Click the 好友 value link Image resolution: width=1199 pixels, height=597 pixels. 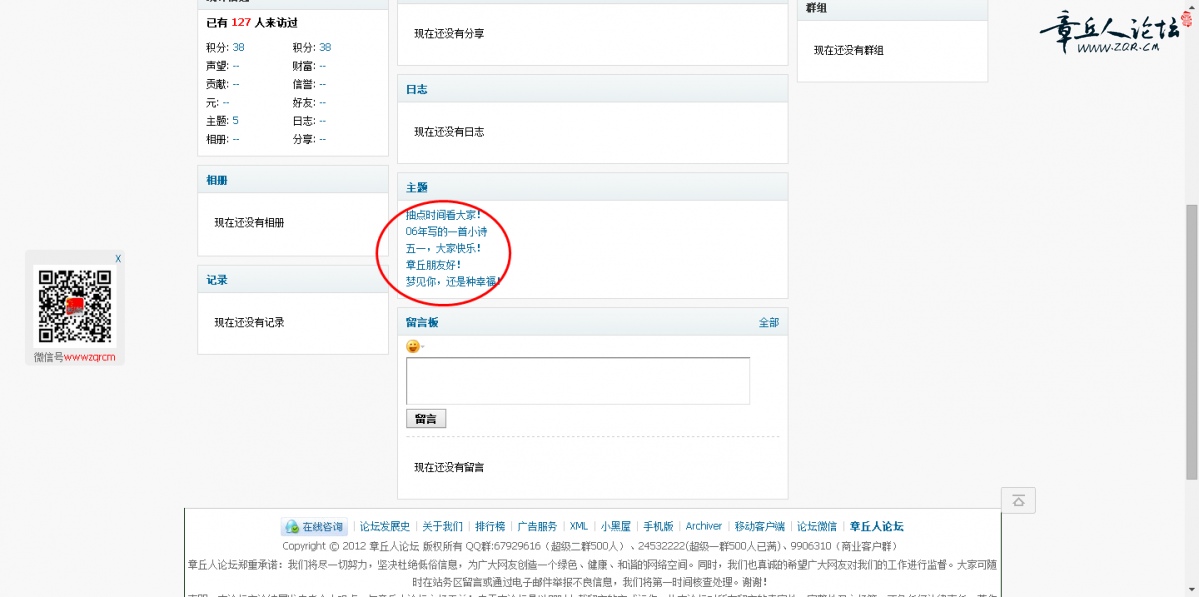pyautogui.click(x=323, y=102)
